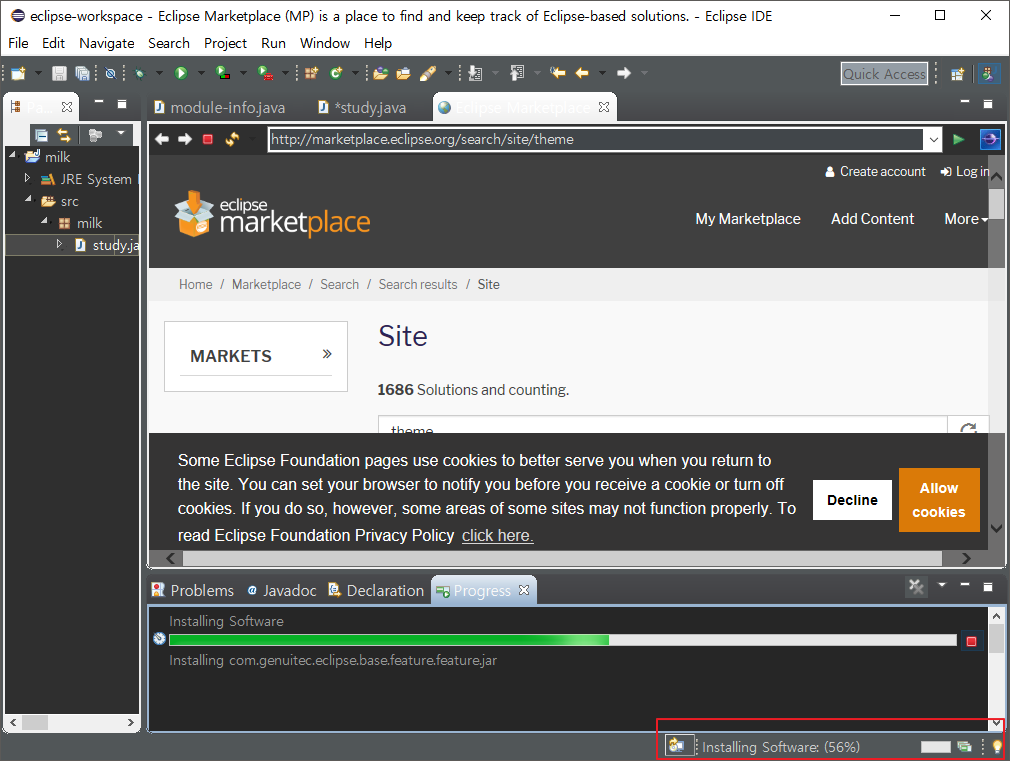Click the main toolbar Back arrow
Screen dimensions: 1010x761
[582, 73]
